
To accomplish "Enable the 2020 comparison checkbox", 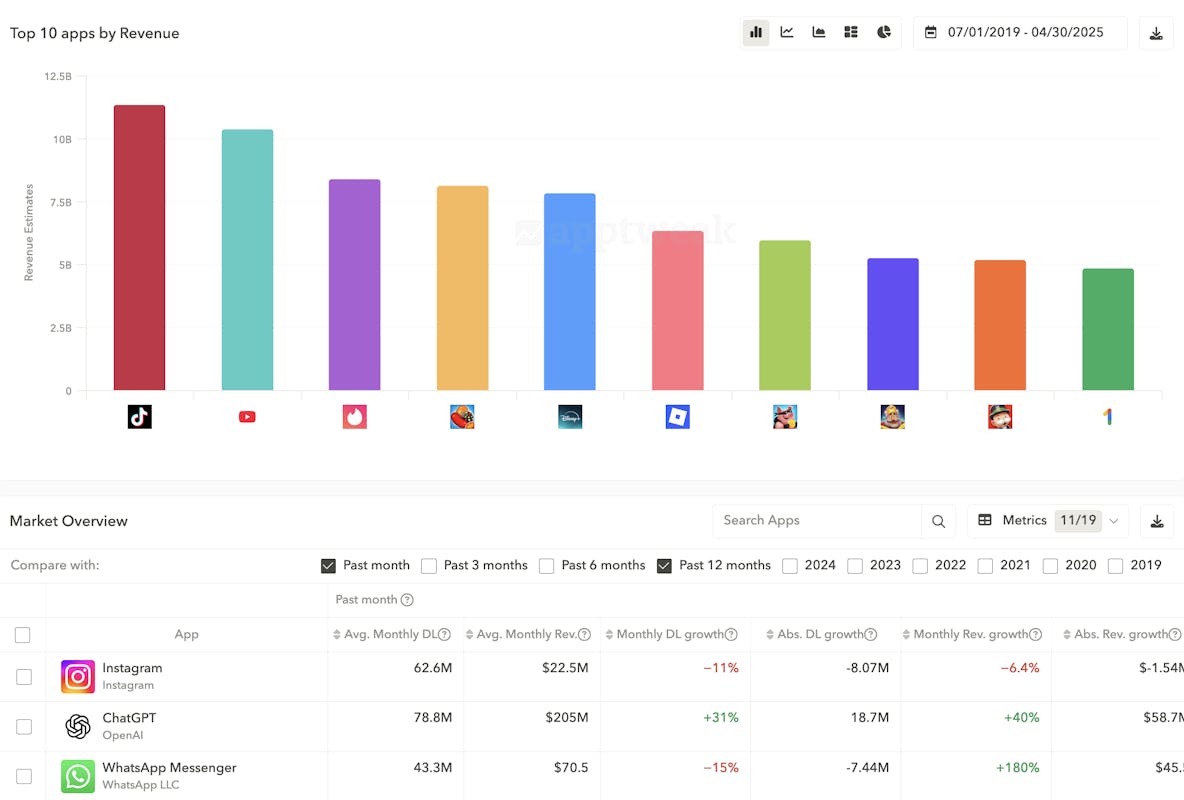I will click(x=1050, y=566).
